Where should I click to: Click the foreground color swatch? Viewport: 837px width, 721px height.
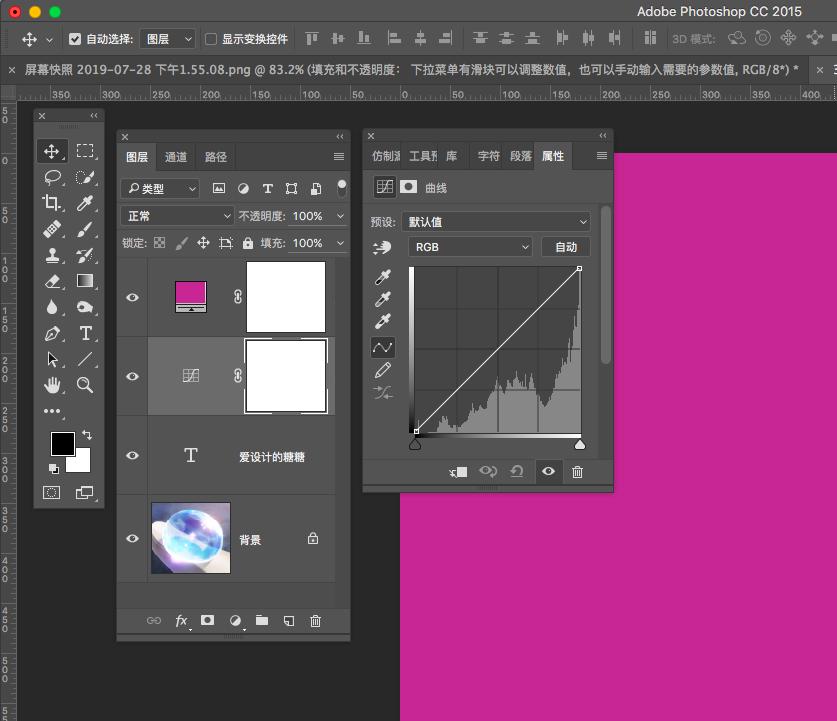[62, 443]
